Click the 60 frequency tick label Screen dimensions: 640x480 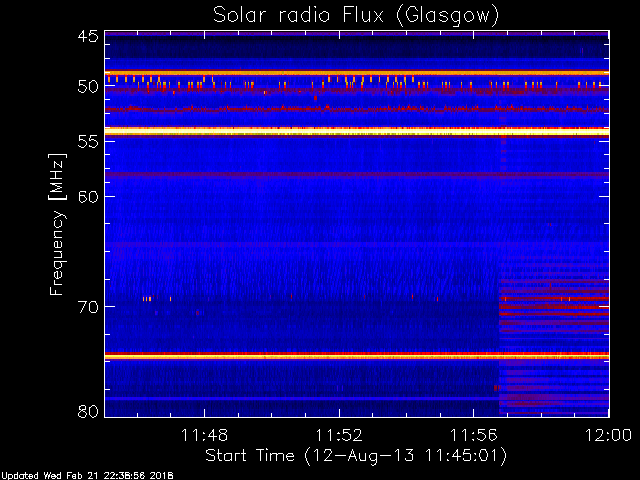(x=88, y=196)
